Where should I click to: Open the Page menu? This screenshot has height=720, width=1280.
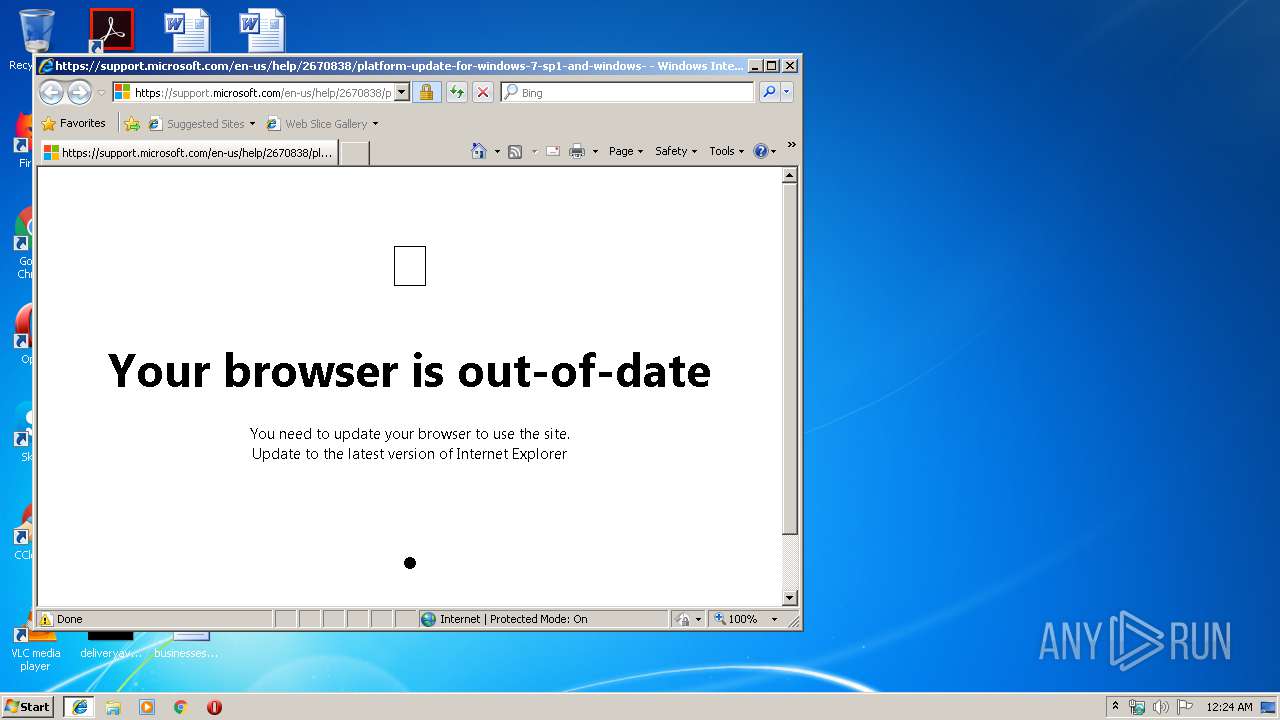(626, 151)
